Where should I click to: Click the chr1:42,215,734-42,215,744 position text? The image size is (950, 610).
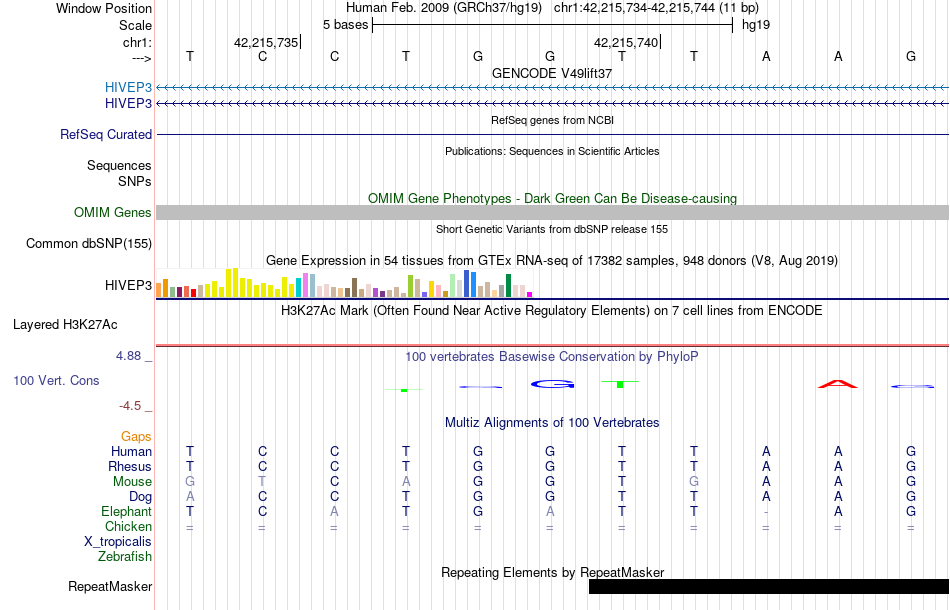point(656,8)
